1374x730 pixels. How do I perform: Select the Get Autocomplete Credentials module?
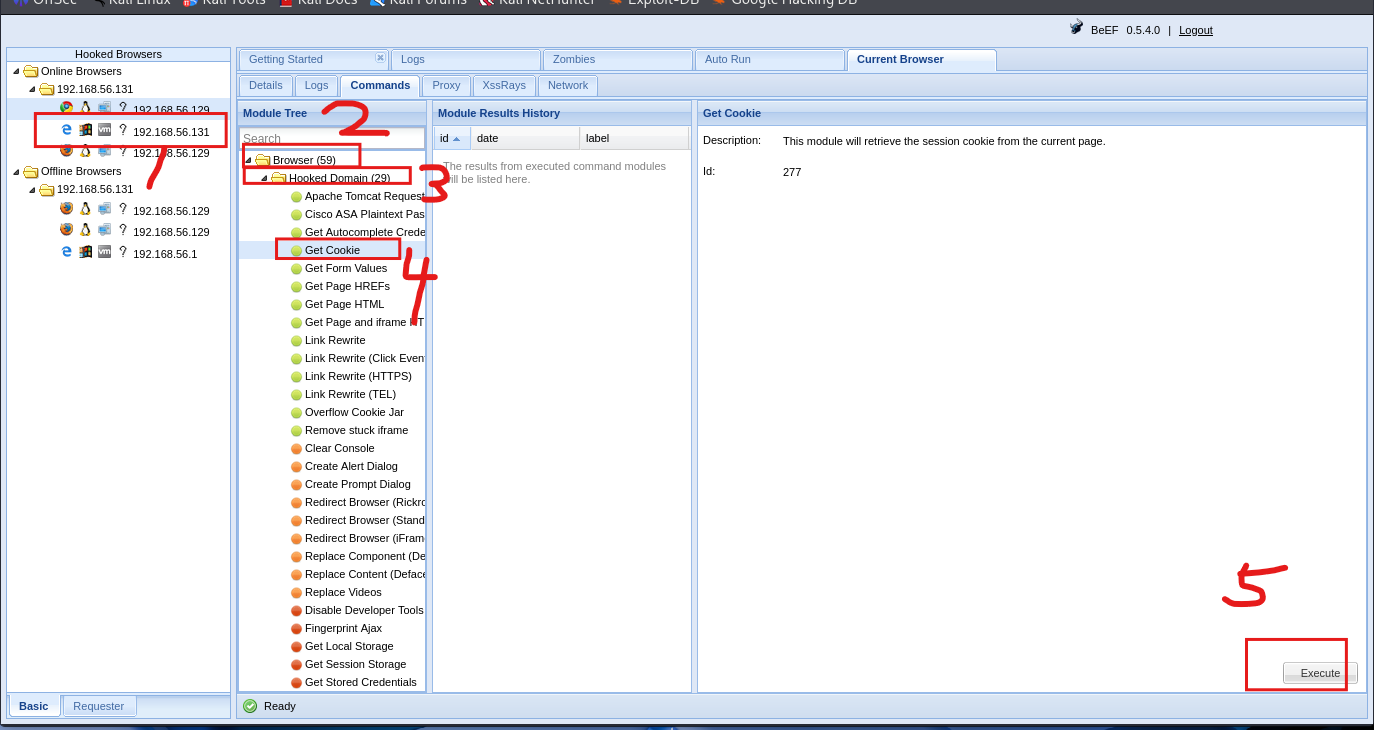tap(365, 232)
